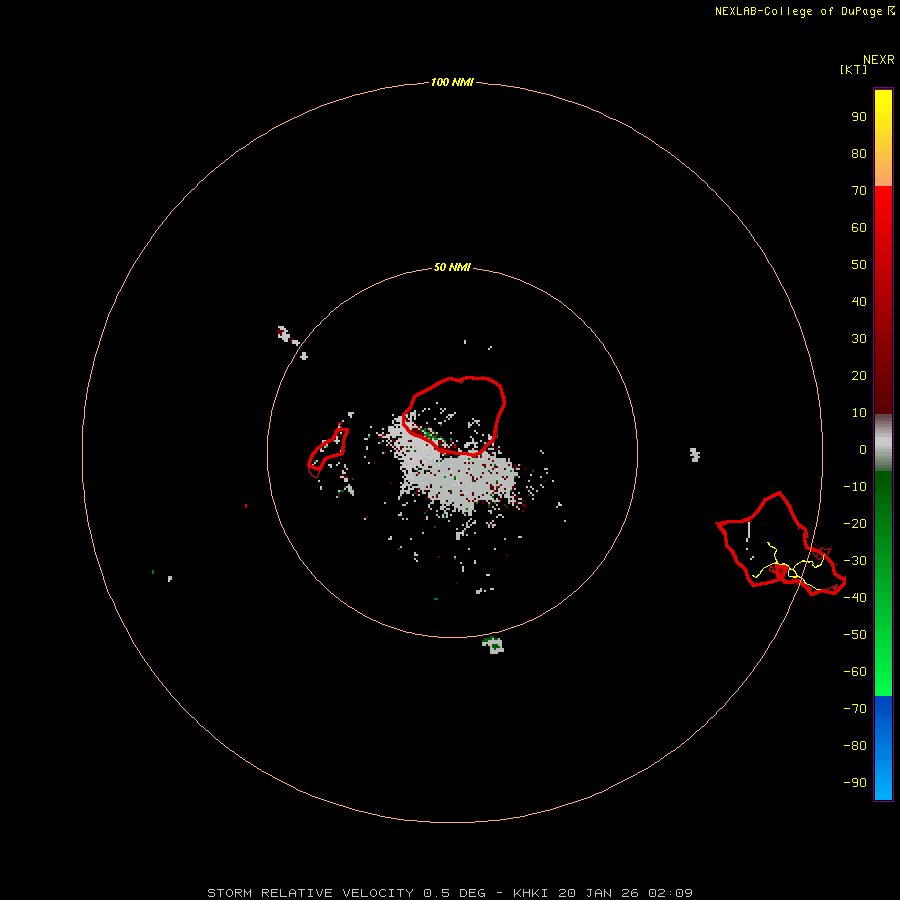This screenshot has width=900, height=900.
Task: Click the green-gray echo just below the 50 NMI ring
Action: [x=493, y=645]
